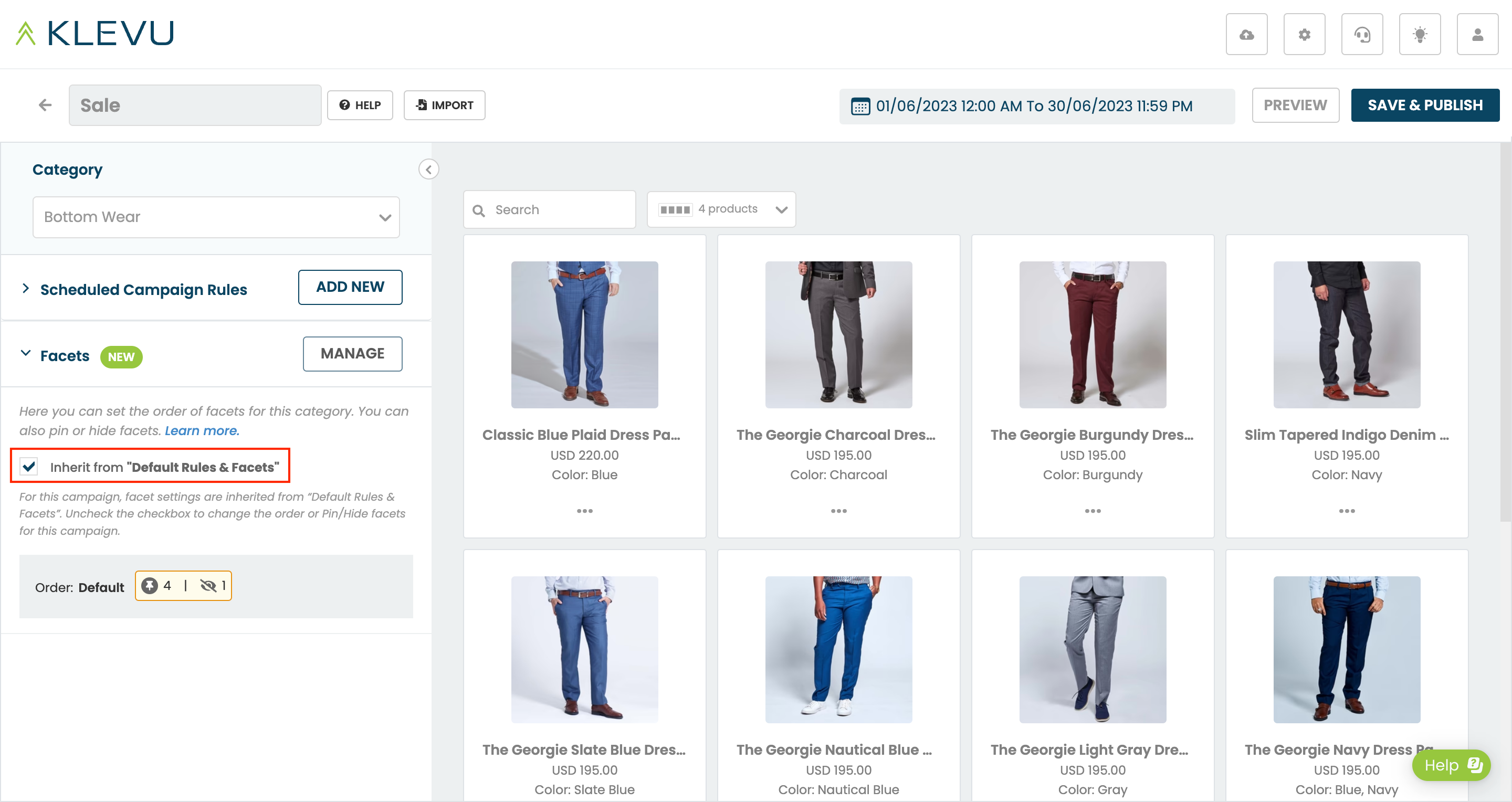1512x802 pixels.
Task: Open the 4 products grid layout dropdown
Action: point(721,209)
